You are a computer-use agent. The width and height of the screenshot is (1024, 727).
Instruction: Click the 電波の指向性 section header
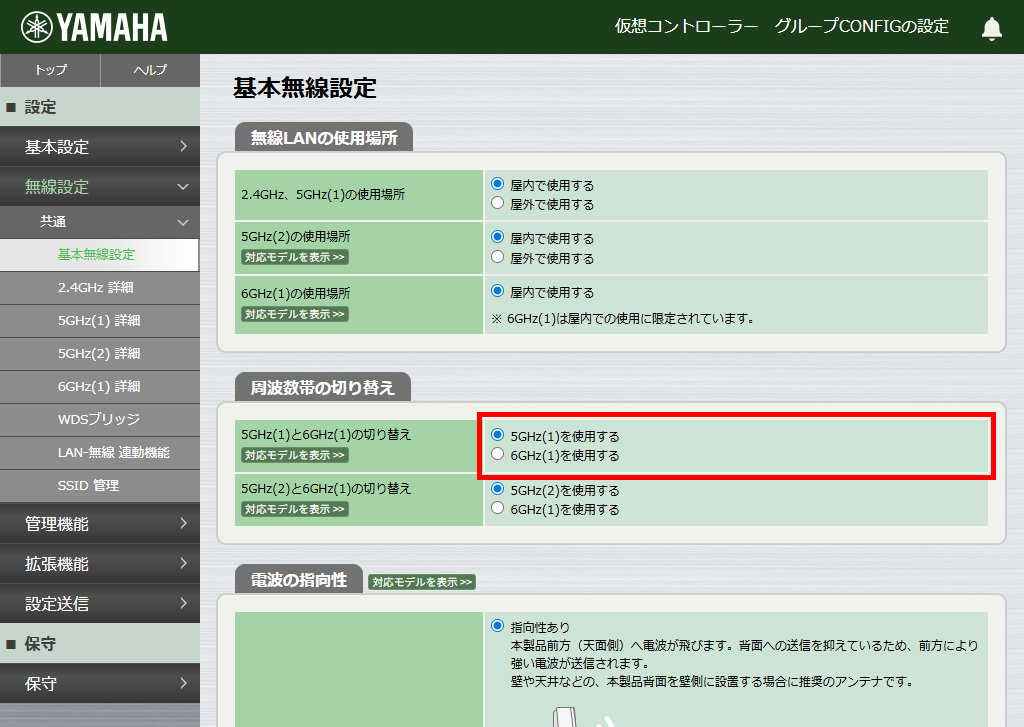click(298, 579)
